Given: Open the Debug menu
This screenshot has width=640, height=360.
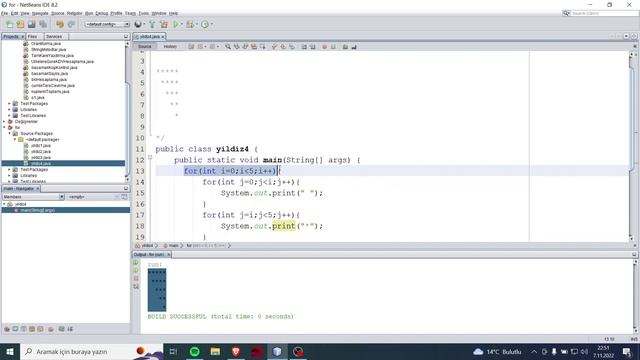Looking at the screenshot, I should click(x=102, y=13).
